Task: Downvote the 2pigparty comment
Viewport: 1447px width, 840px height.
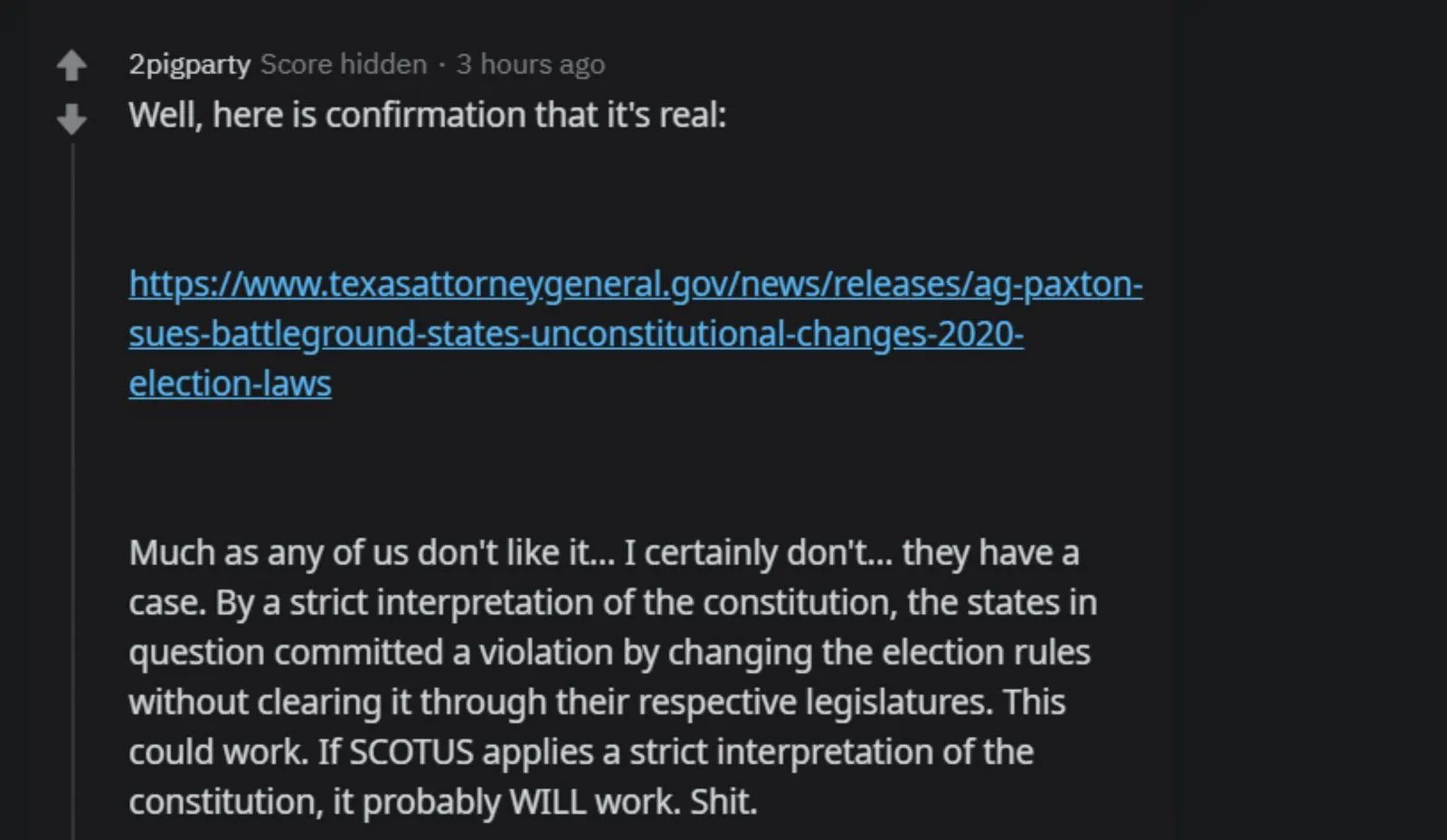Action: pyautogui.click(x=71, y=118)
